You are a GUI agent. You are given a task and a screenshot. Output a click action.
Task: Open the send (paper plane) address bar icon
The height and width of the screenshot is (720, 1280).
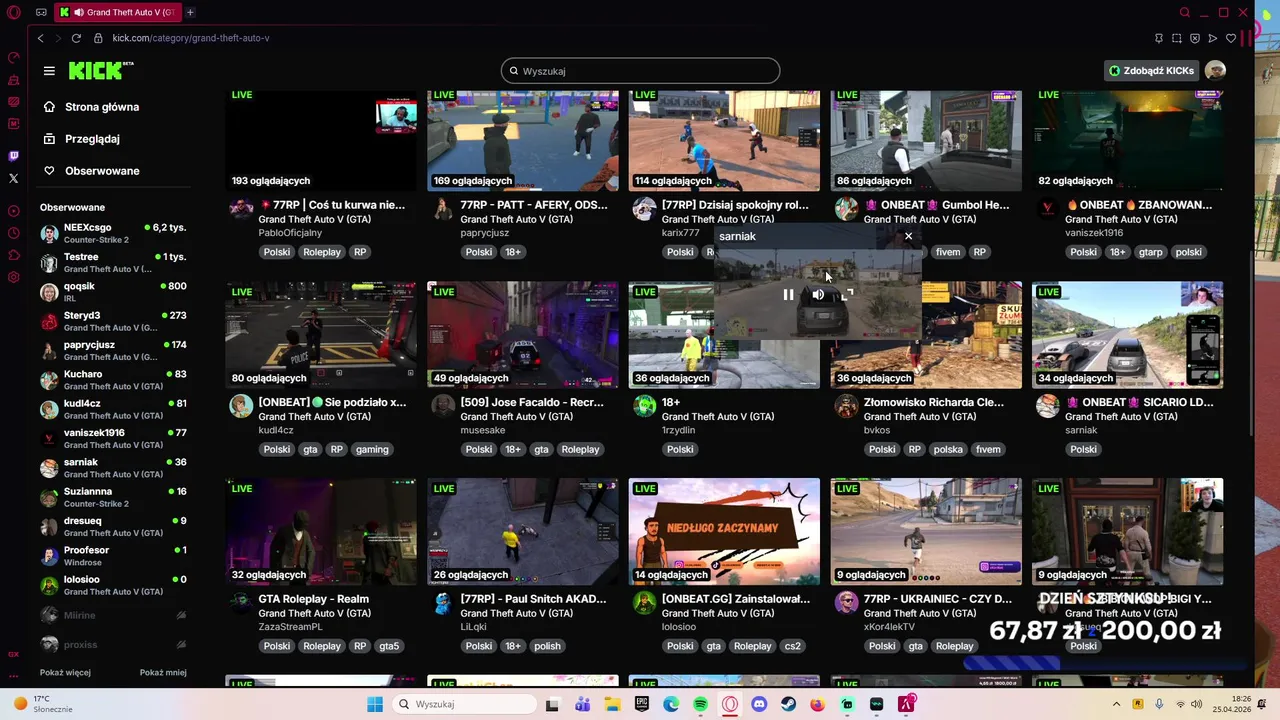1212,38
